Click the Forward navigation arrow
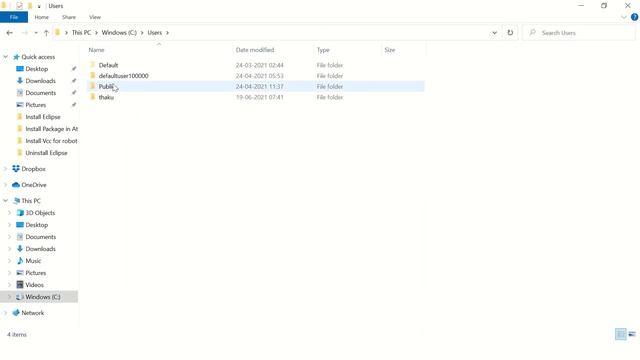Viewport: 640px width, 360px height. coord(24,33)
